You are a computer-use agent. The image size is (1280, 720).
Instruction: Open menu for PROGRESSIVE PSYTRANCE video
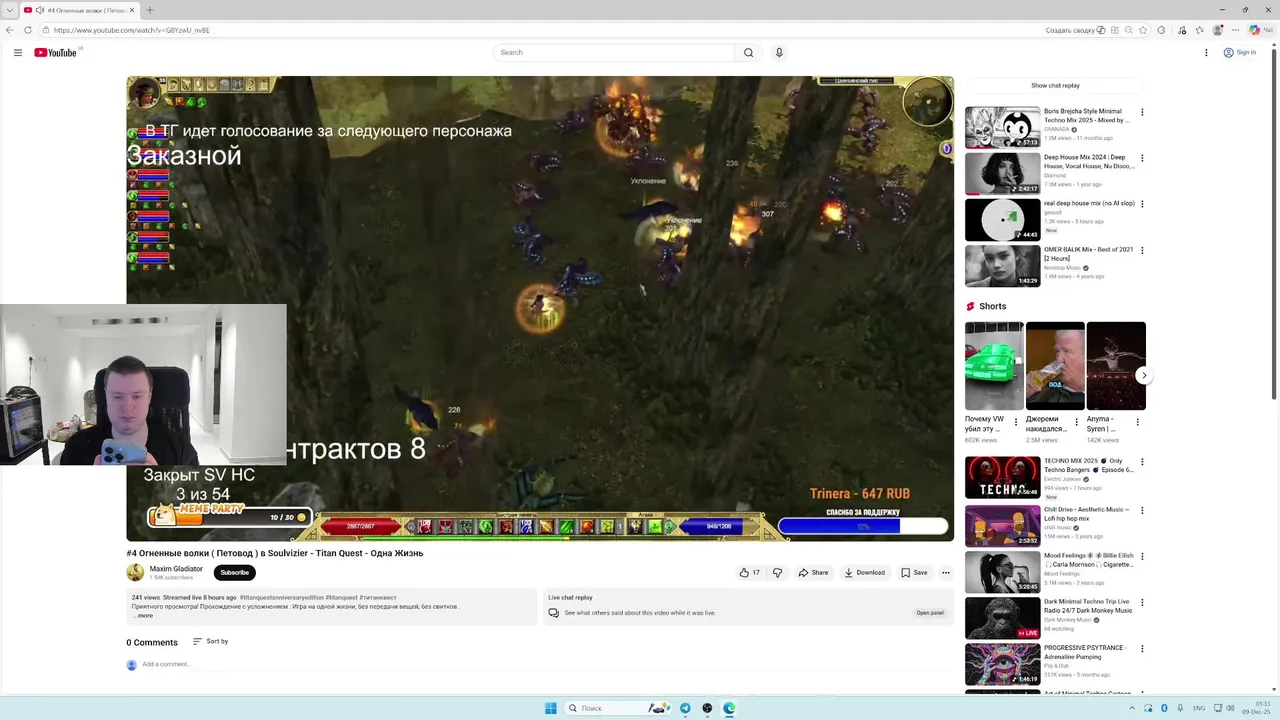[1142, 648]
